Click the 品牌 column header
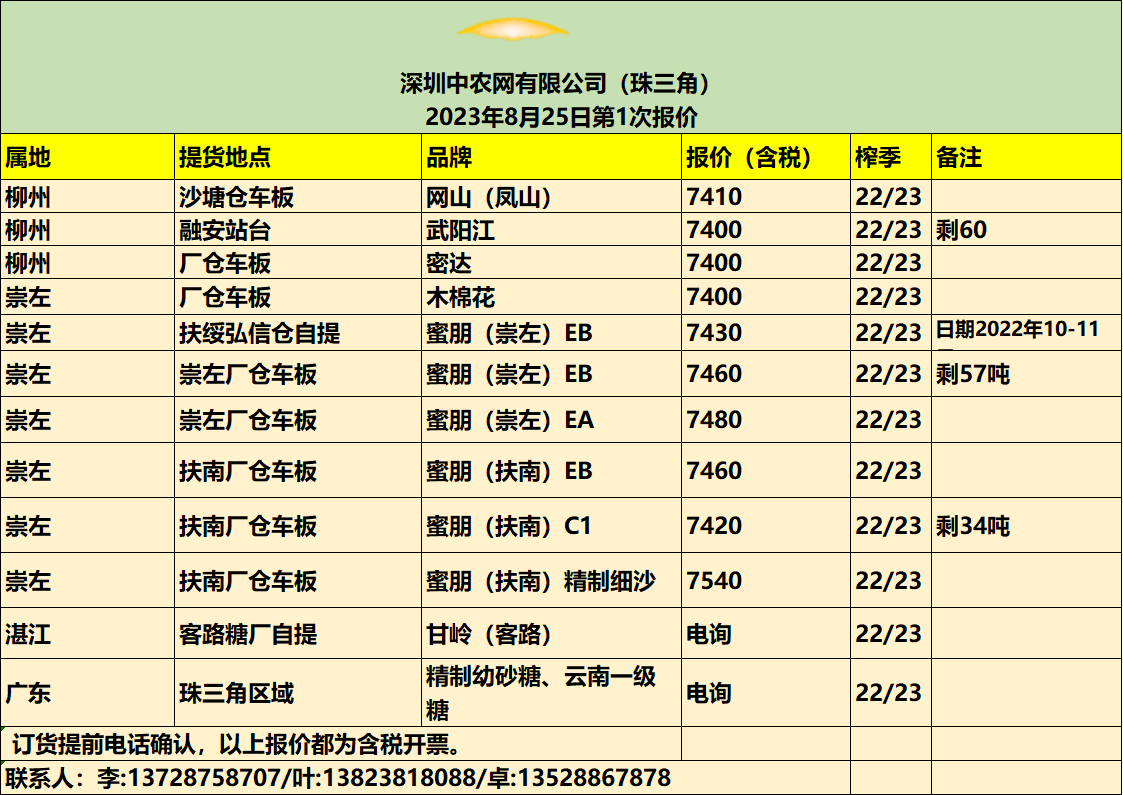1123x795 pixels. click(449, 157)
